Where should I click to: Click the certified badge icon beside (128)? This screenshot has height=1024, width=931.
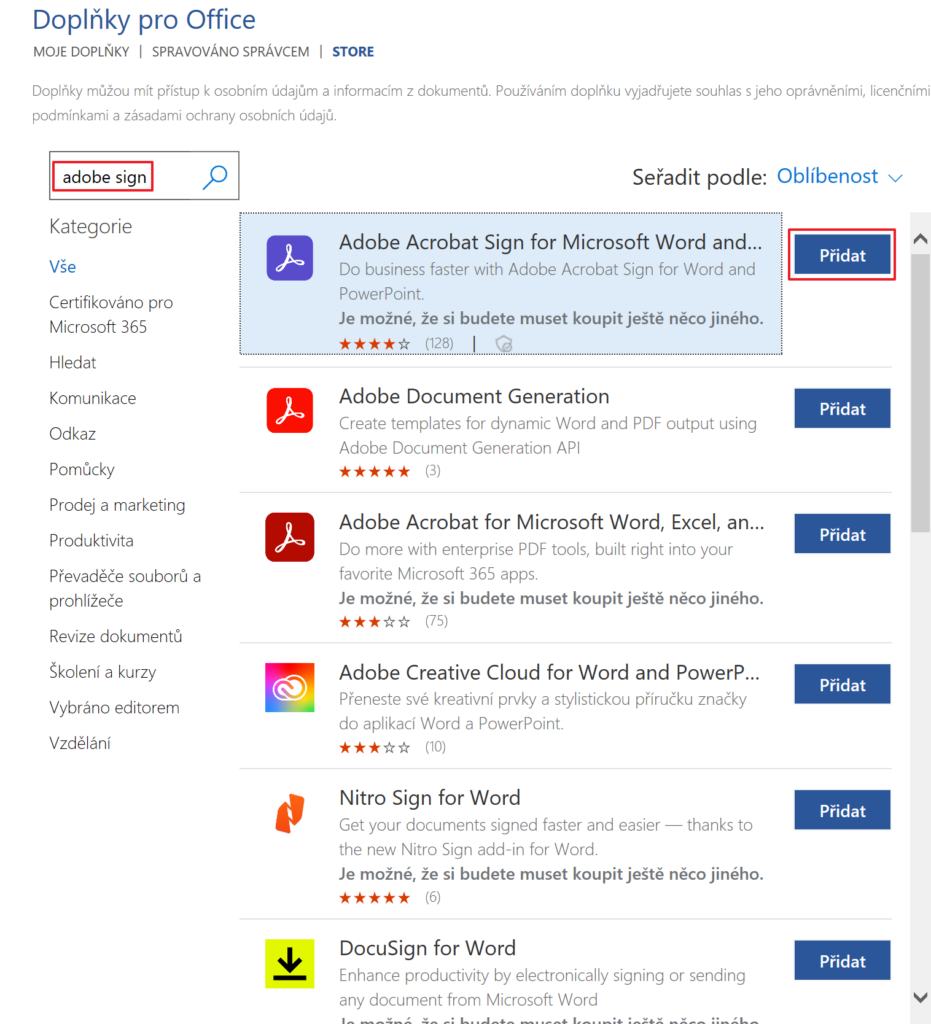coord(504,344)
